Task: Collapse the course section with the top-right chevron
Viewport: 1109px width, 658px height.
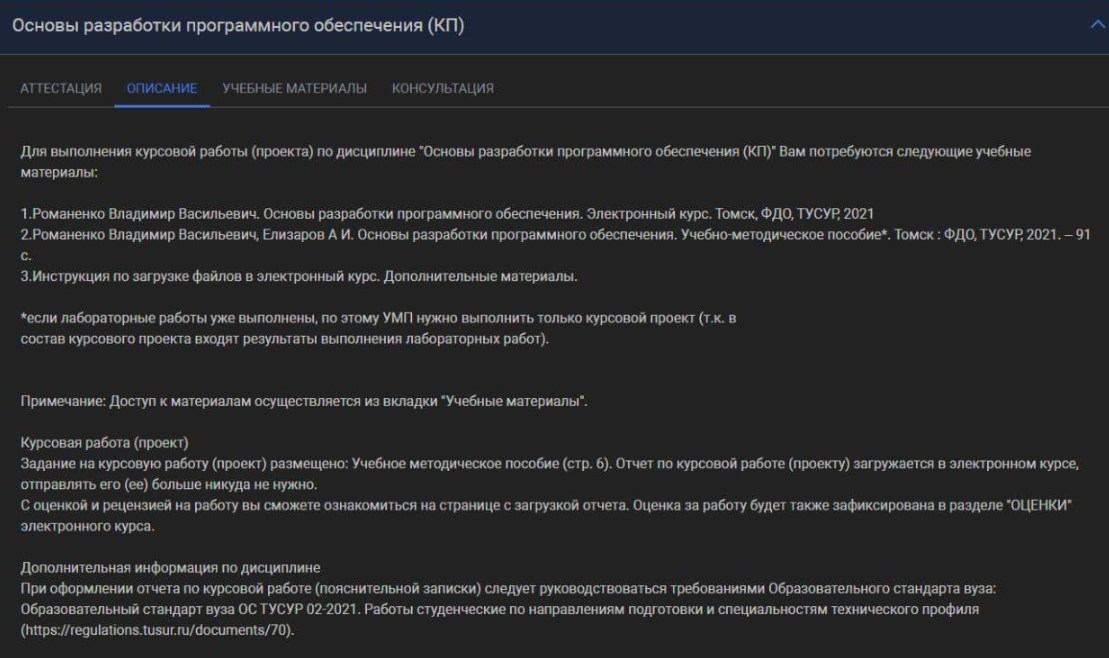Action: tap(1097, 25)
